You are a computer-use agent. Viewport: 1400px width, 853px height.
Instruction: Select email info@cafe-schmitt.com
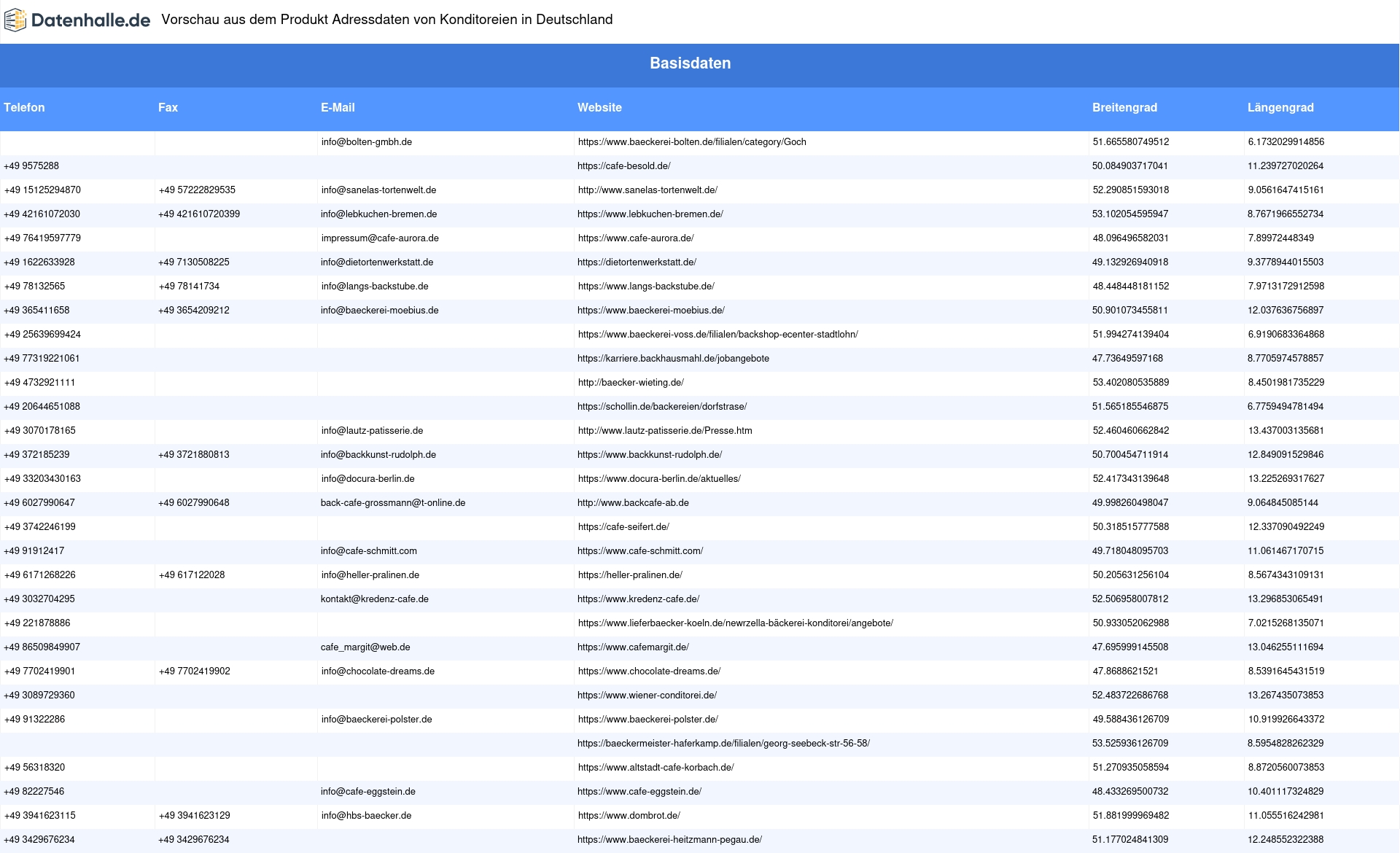369,551
